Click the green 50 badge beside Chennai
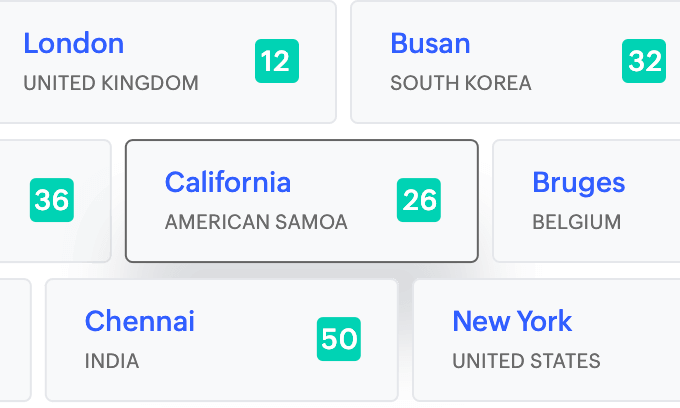 (339, 339)
